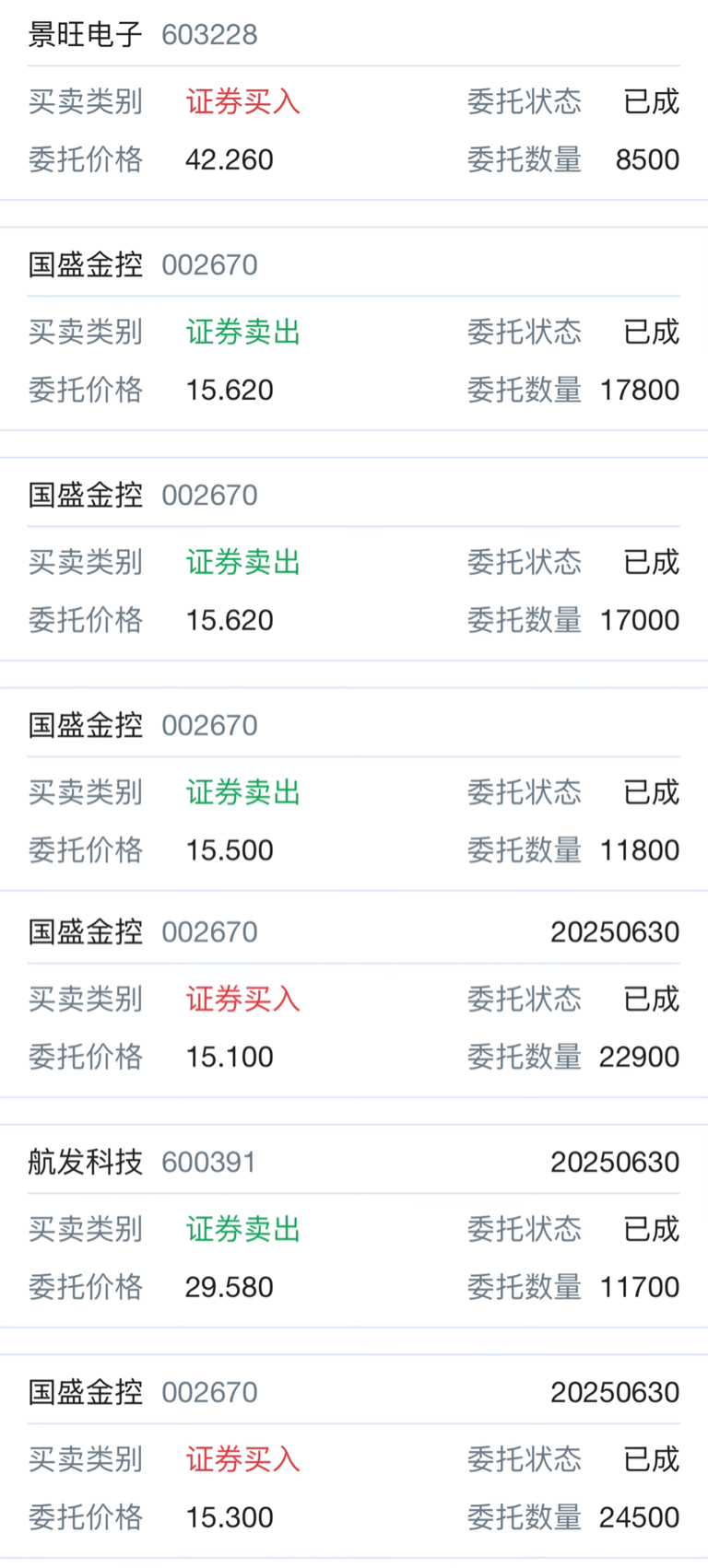Tap 已成 status in the 景旺电子 order

652,101
